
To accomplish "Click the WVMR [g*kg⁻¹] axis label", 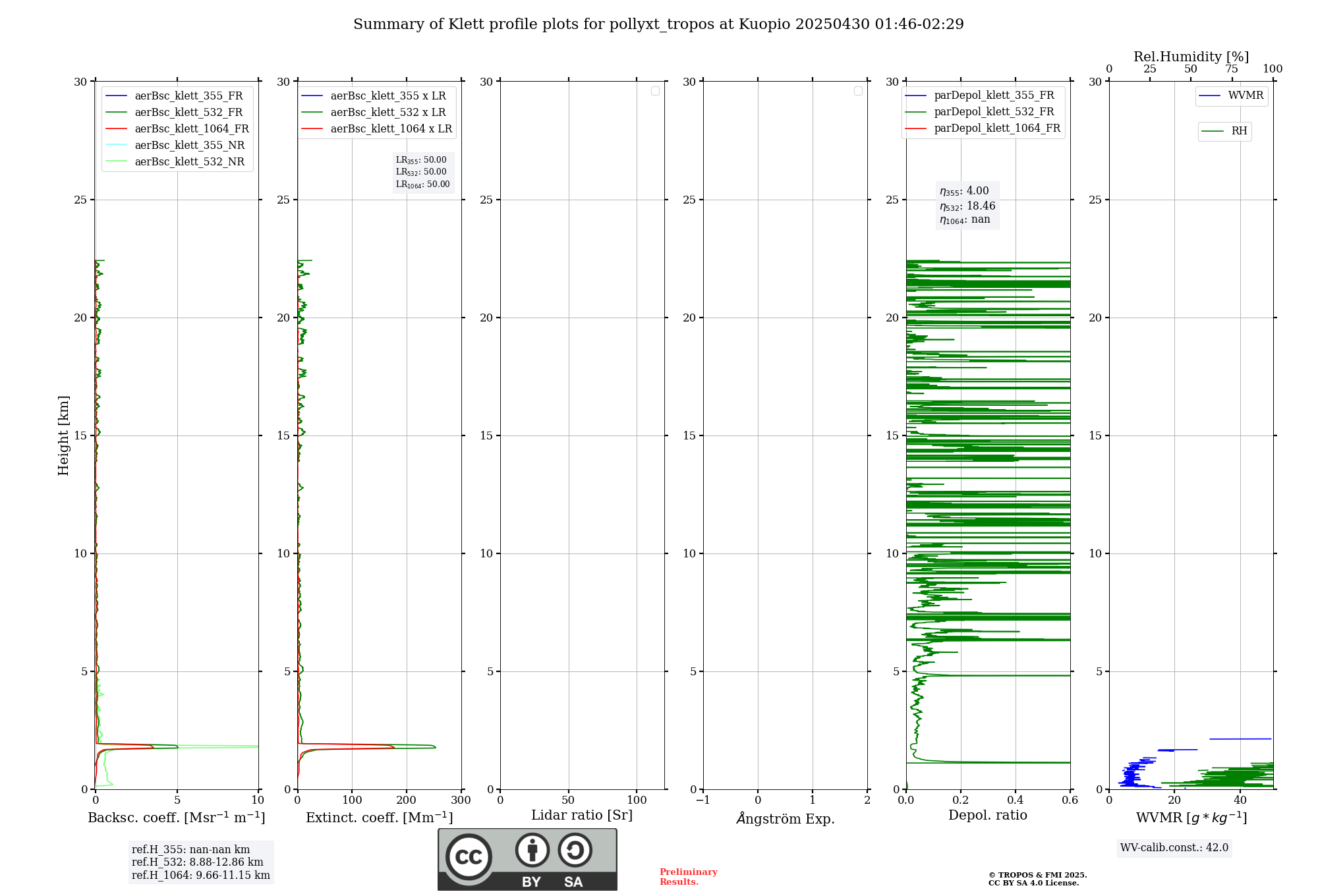I will coord(1191,818).
